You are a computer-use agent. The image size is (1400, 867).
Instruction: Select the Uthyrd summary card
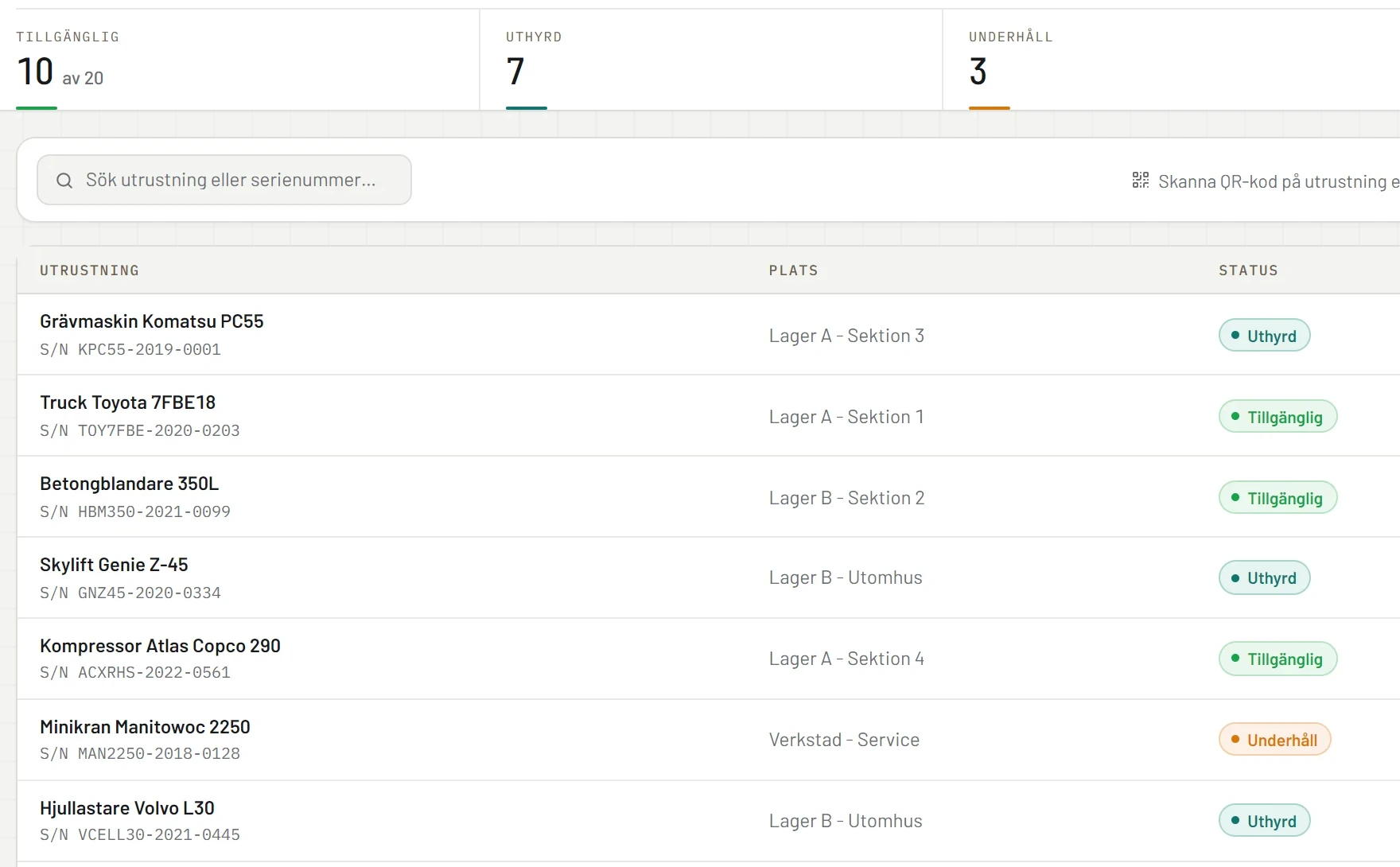click(711, 60)
